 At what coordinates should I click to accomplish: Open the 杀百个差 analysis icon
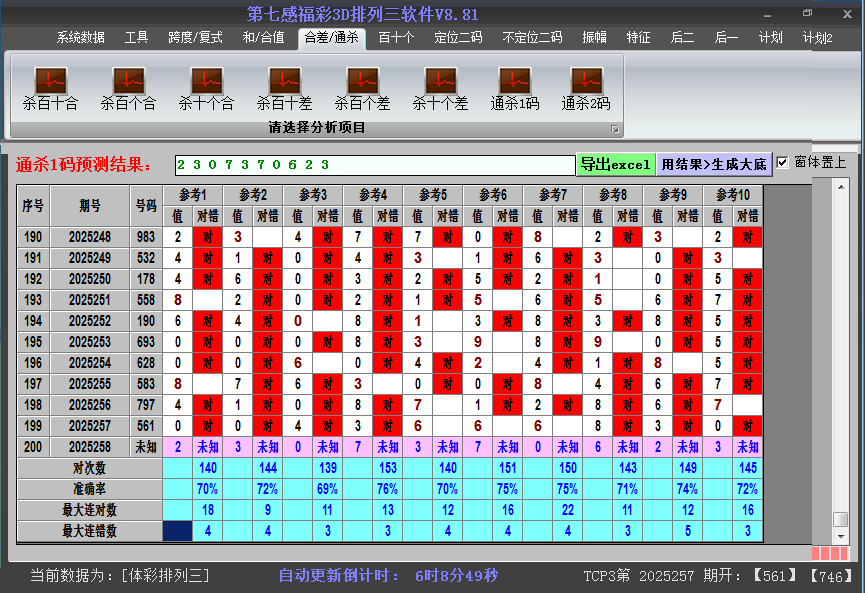click(x=362, y=88)
